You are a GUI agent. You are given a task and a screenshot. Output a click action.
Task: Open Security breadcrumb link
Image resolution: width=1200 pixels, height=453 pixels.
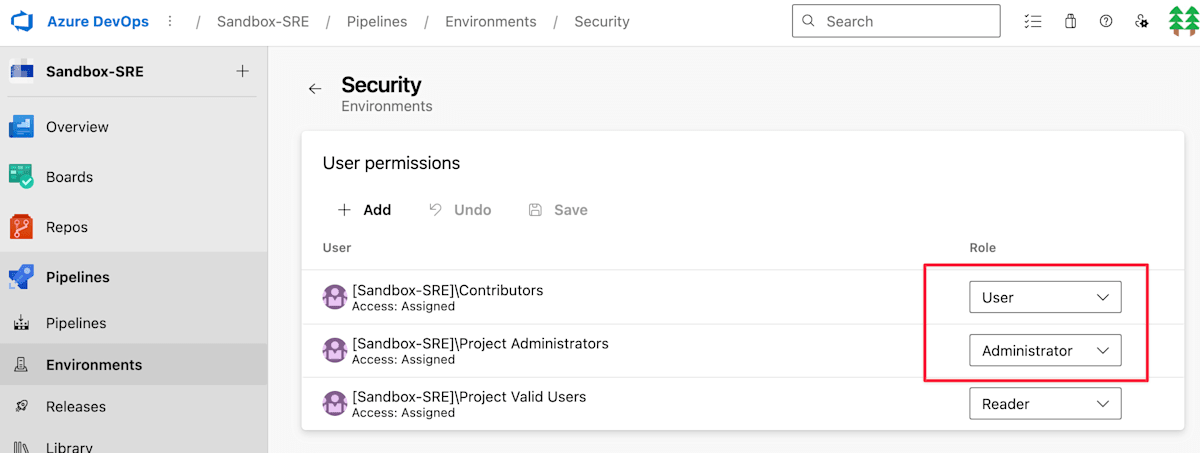(602, 21)
